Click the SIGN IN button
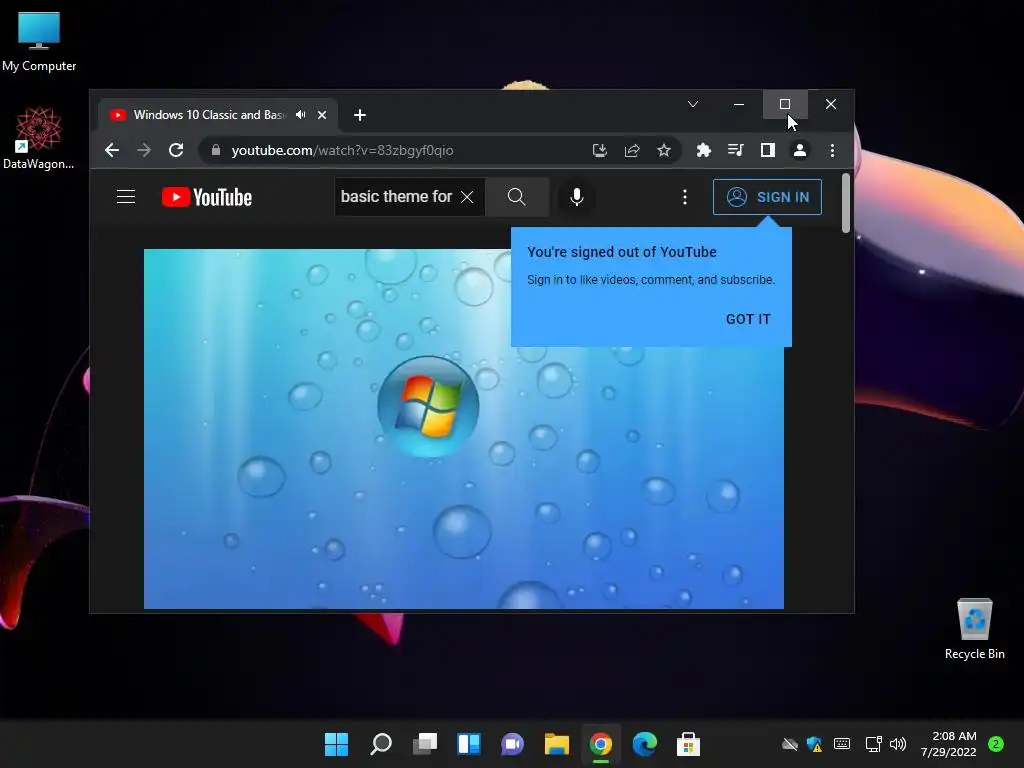Viewport: 1024px width, 768px height. pyautogui.click(x=767, y=197)
